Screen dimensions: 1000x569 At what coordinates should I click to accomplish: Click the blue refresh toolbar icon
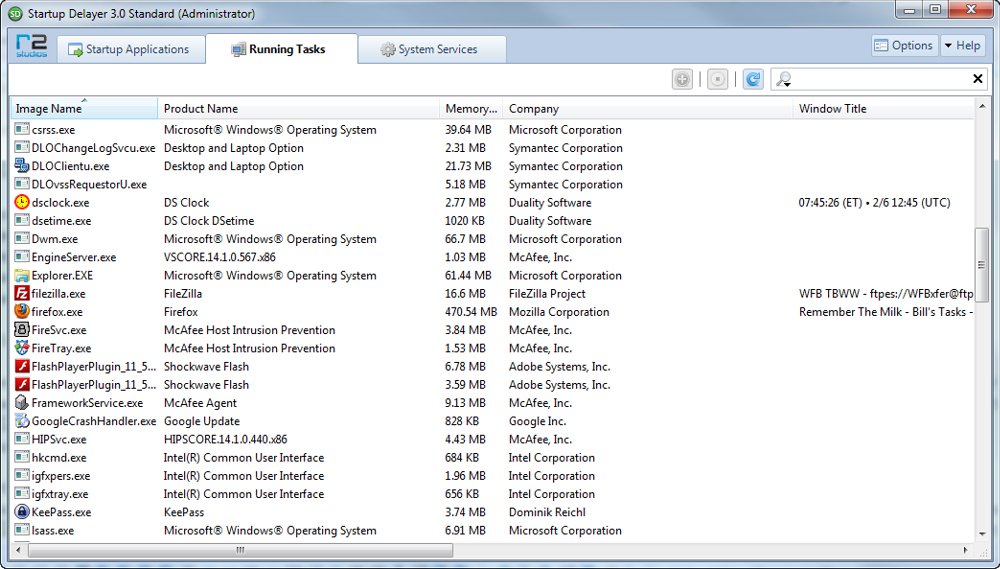(x=753, y=80)
